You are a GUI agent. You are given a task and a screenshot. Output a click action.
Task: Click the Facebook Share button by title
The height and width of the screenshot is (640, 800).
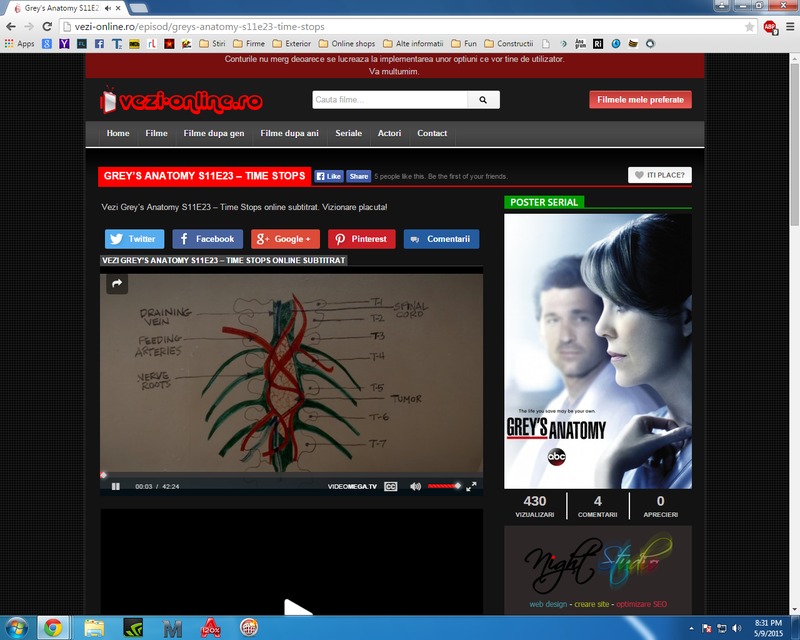coord(359,176)
